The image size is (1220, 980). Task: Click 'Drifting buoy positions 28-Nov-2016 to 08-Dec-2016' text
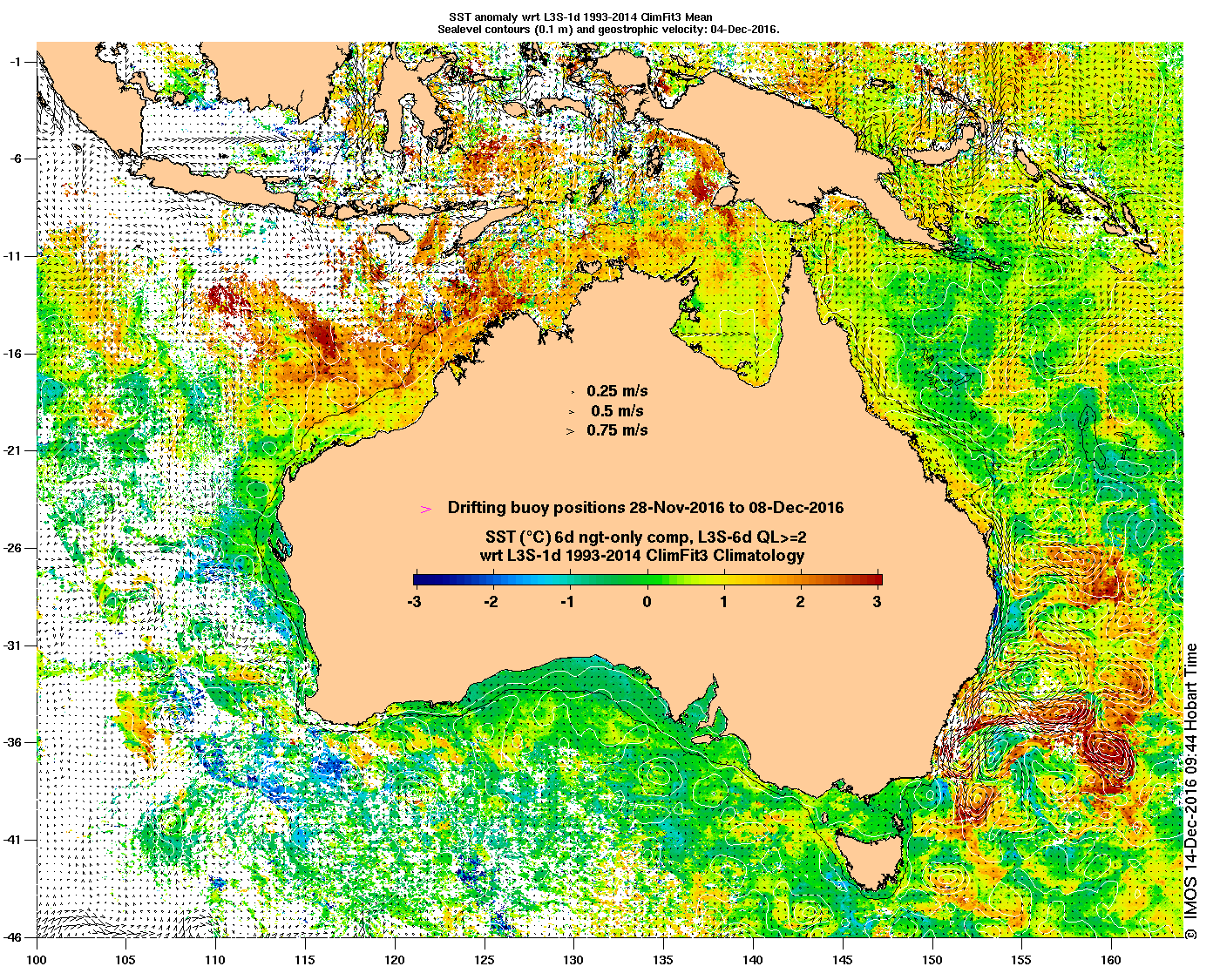(646, 508)
